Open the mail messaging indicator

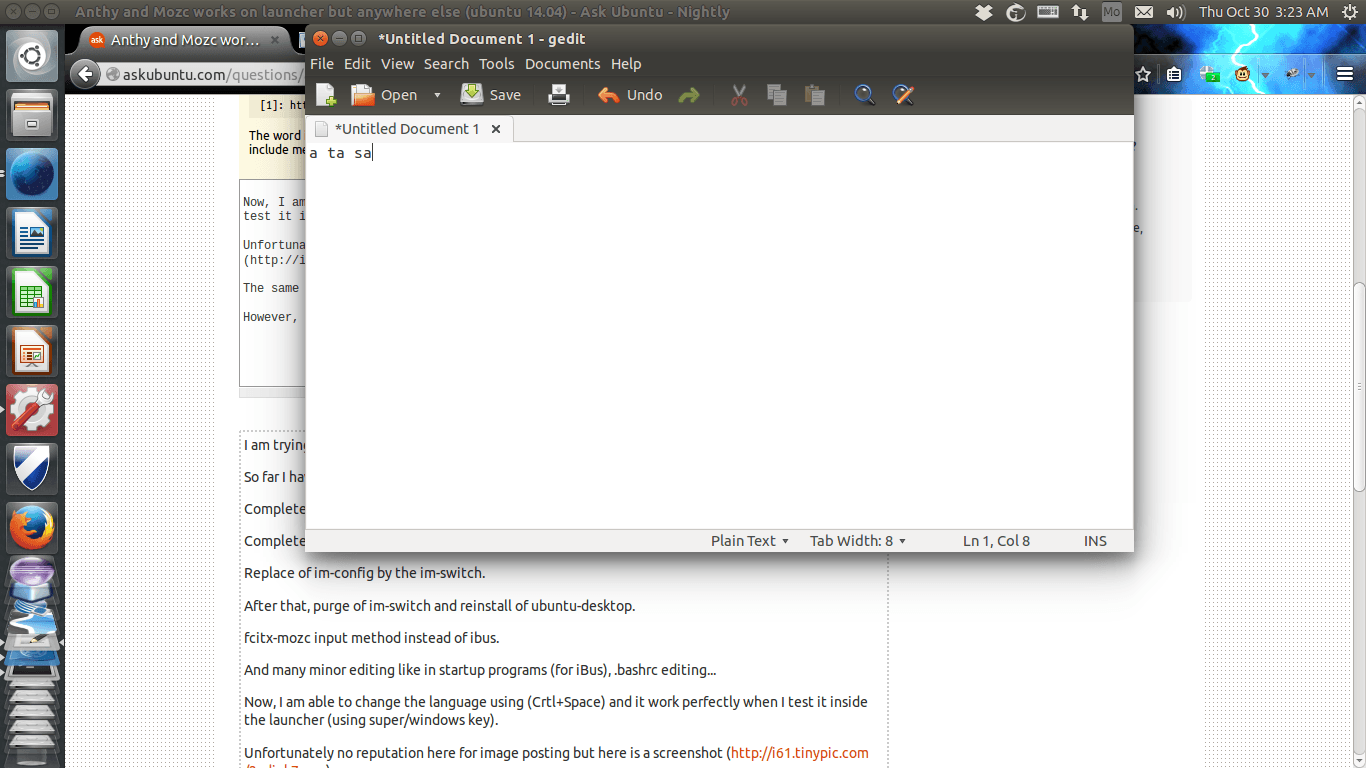pyautogui.click(x=1144, y=12)
